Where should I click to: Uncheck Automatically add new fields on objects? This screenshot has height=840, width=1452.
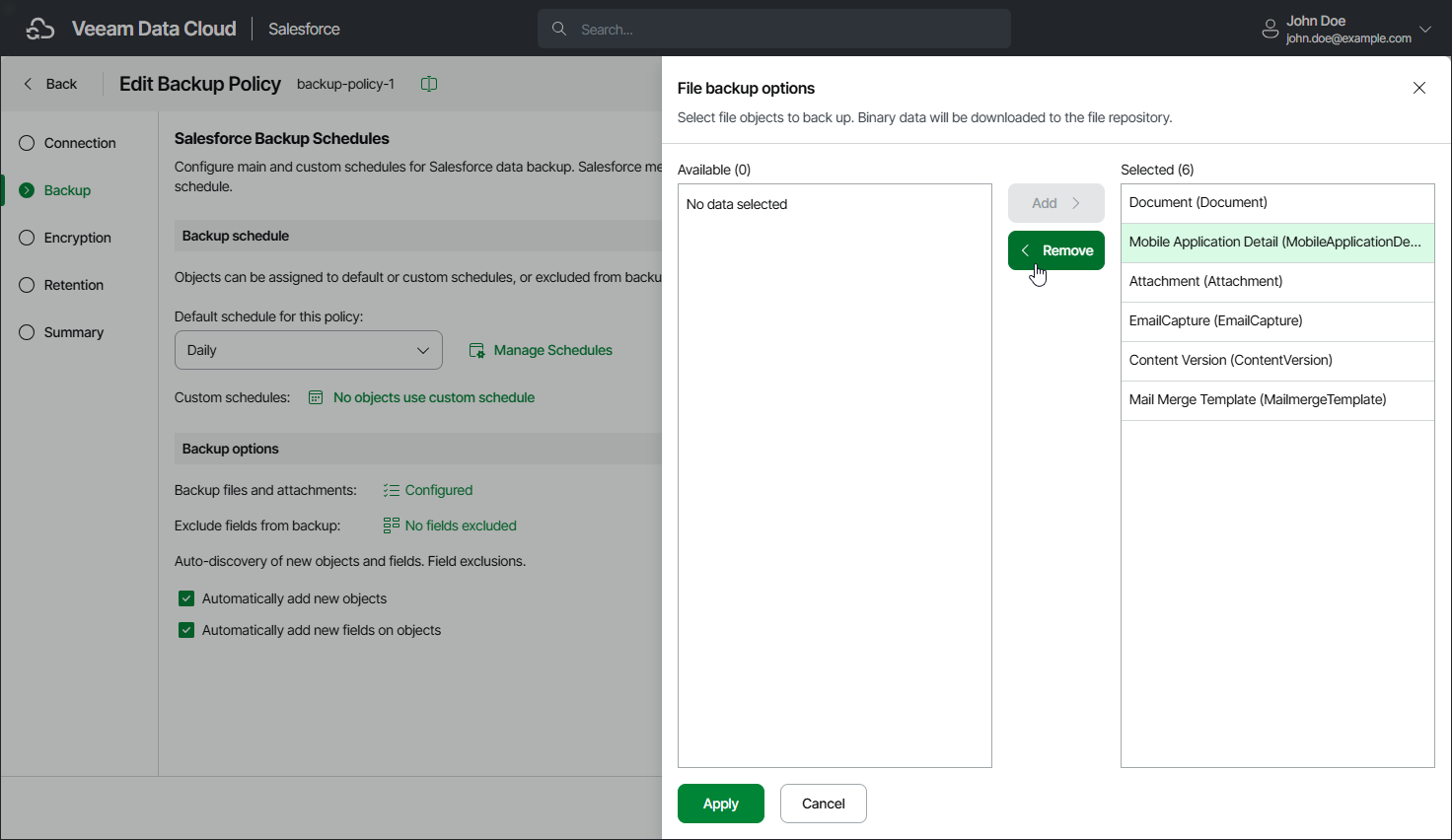click(x=186, y=630)
